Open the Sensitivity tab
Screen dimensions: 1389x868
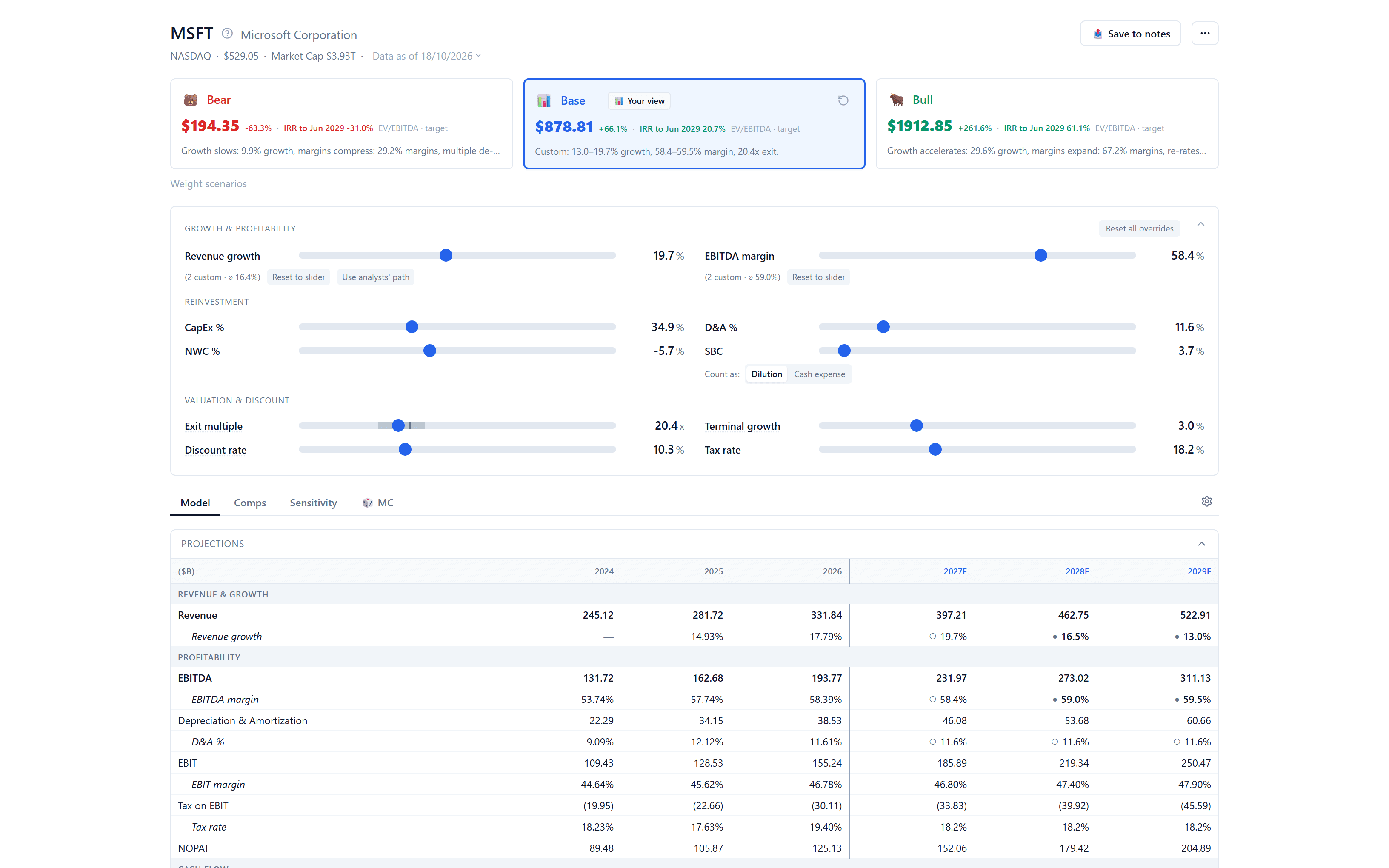[x=313, y=503]
